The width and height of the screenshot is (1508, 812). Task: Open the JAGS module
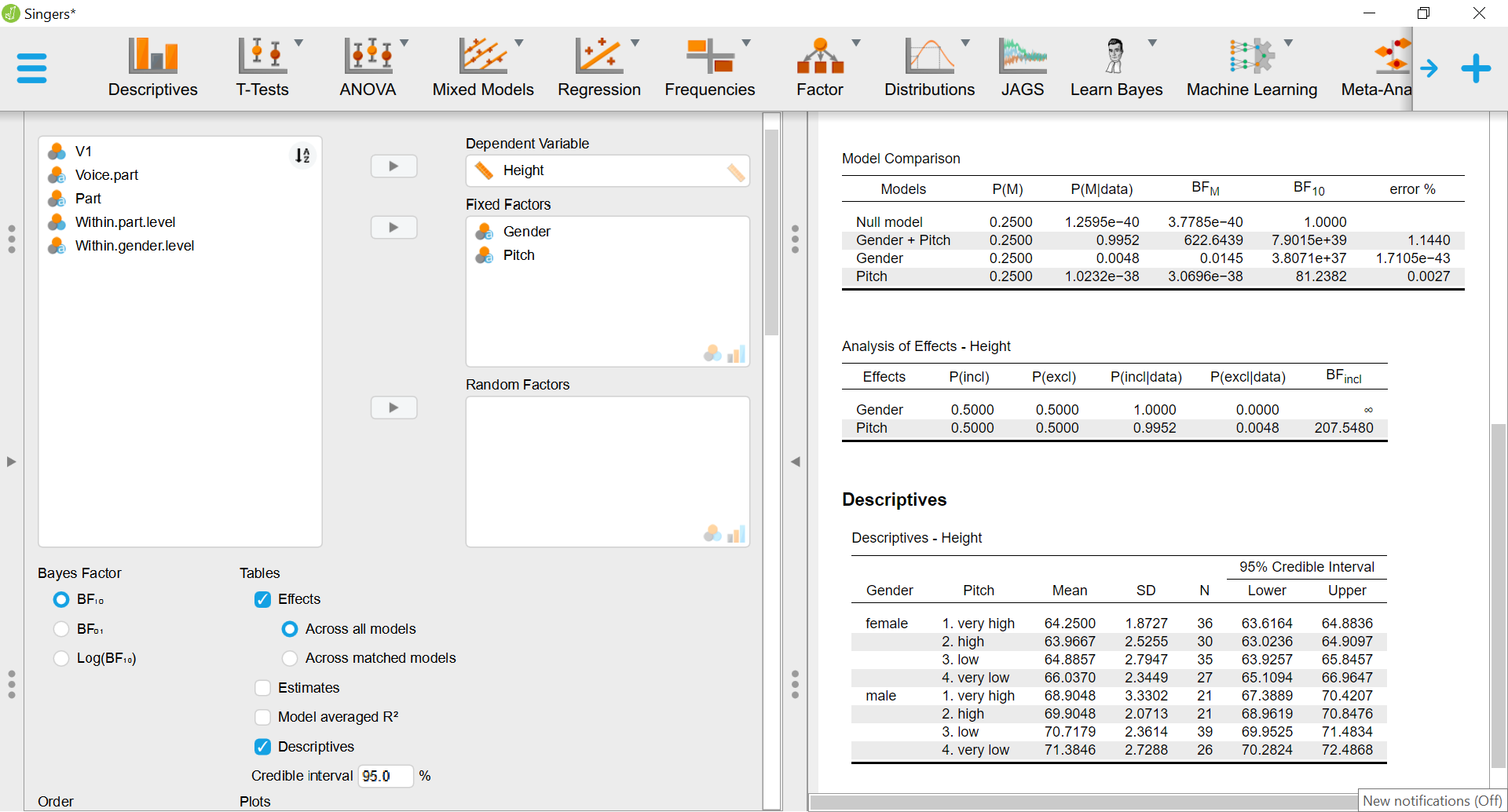(x=1023, y=68)
